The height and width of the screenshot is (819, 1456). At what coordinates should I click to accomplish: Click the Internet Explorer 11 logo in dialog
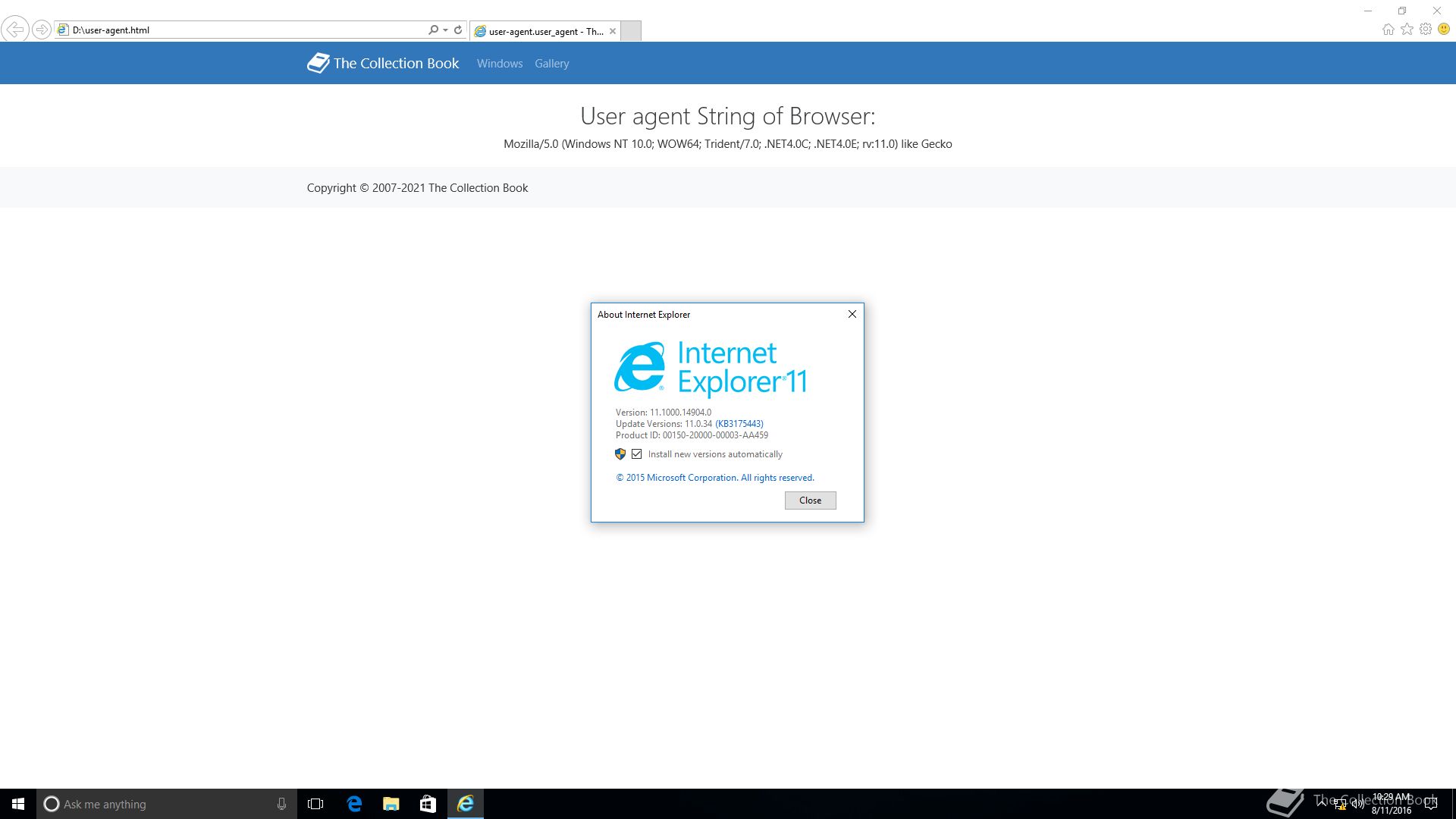coord(711,369)
